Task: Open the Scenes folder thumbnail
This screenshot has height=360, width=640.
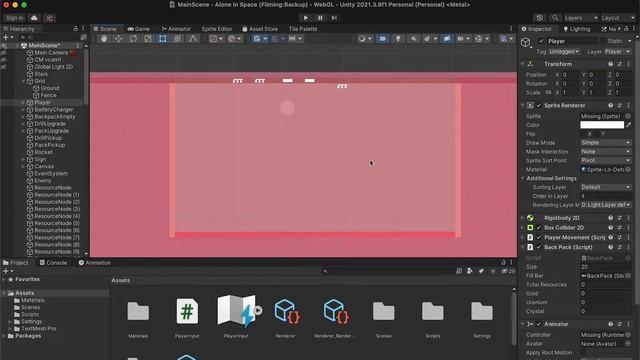Action: [x=384, y=312]
